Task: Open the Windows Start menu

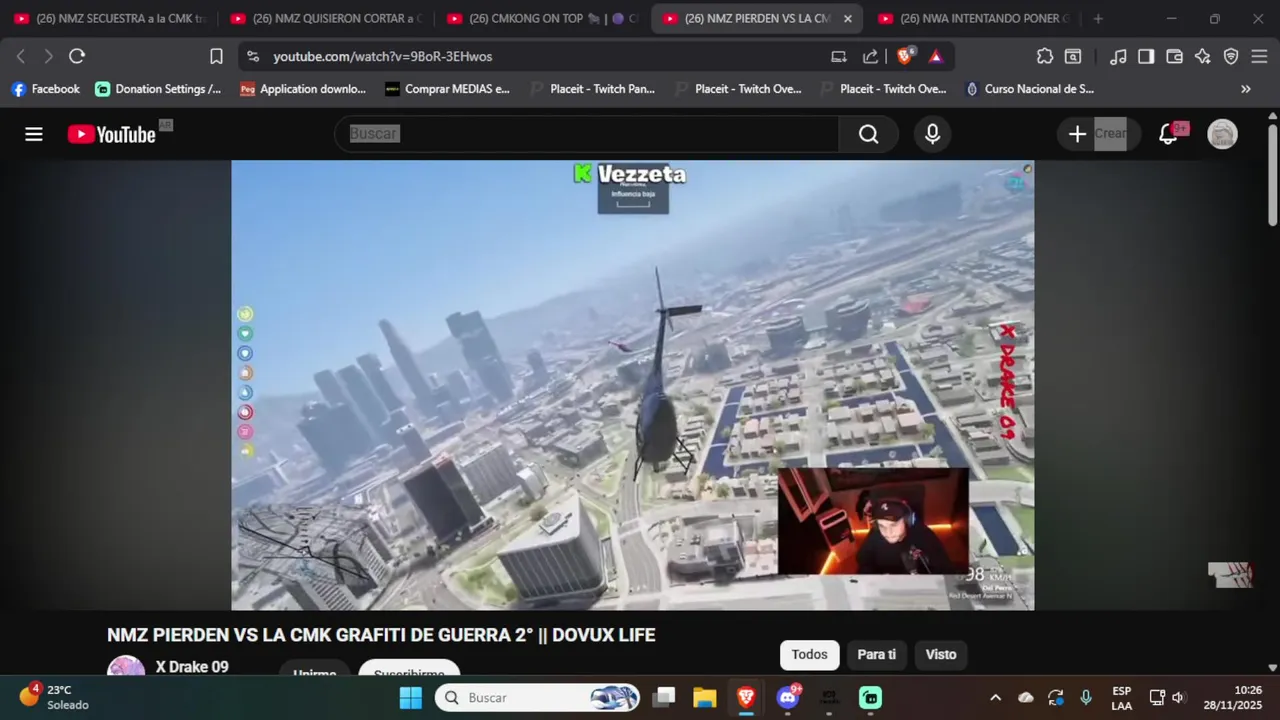Action: point(410,697)
